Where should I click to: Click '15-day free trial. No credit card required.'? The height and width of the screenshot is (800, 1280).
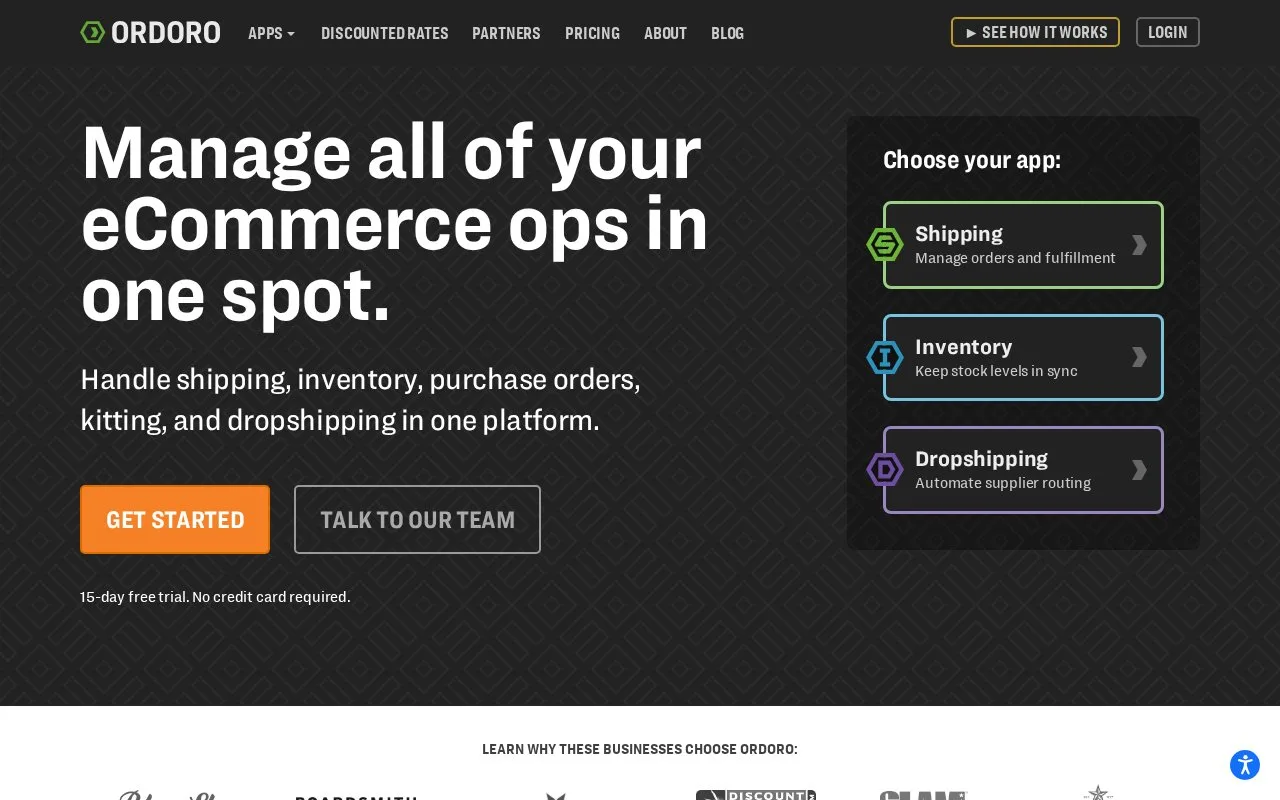[x=215, y=597]
